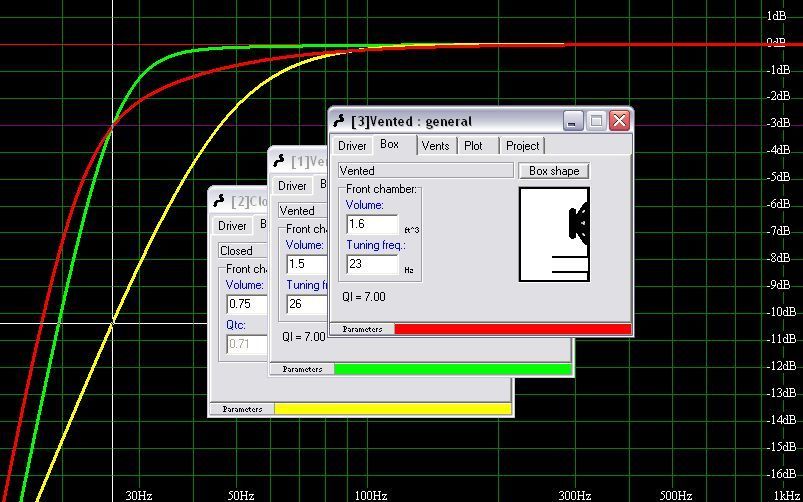
Task: Click the Ql = 7.00 text in [3]Vented
Action: [x=364, y=297]
